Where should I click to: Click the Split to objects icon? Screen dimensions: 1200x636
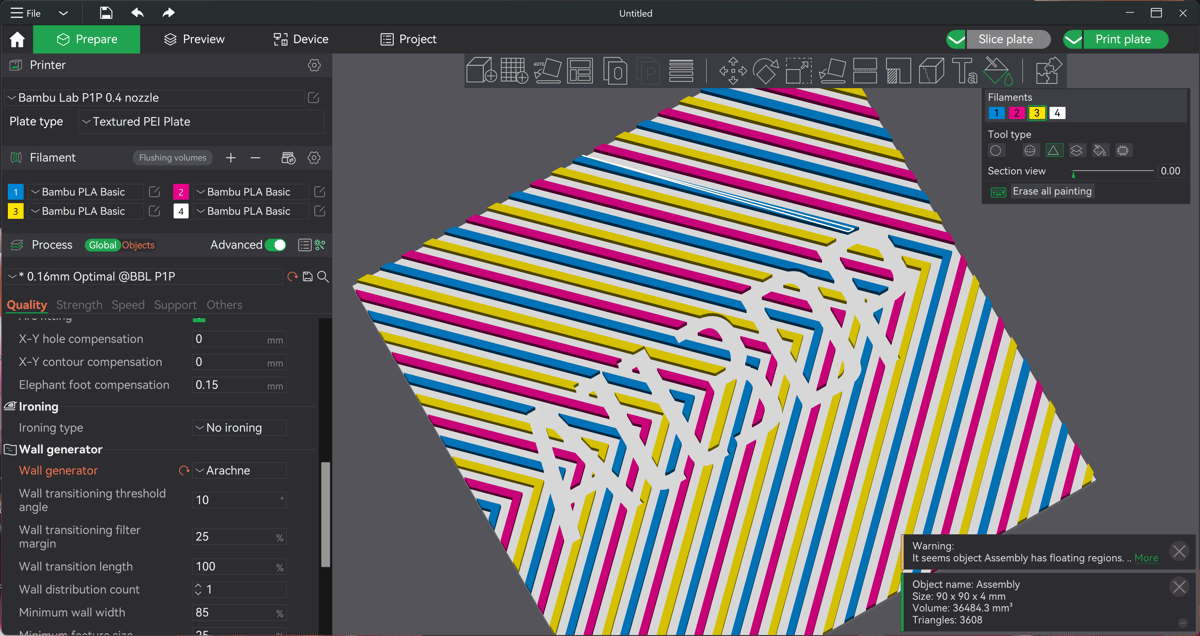(615, 71)
